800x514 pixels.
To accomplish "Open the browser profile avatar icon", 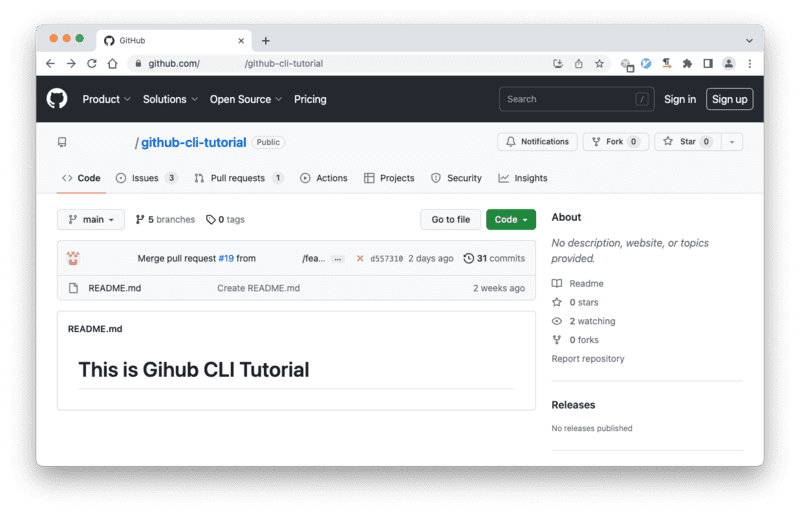I will coord(729,63).
